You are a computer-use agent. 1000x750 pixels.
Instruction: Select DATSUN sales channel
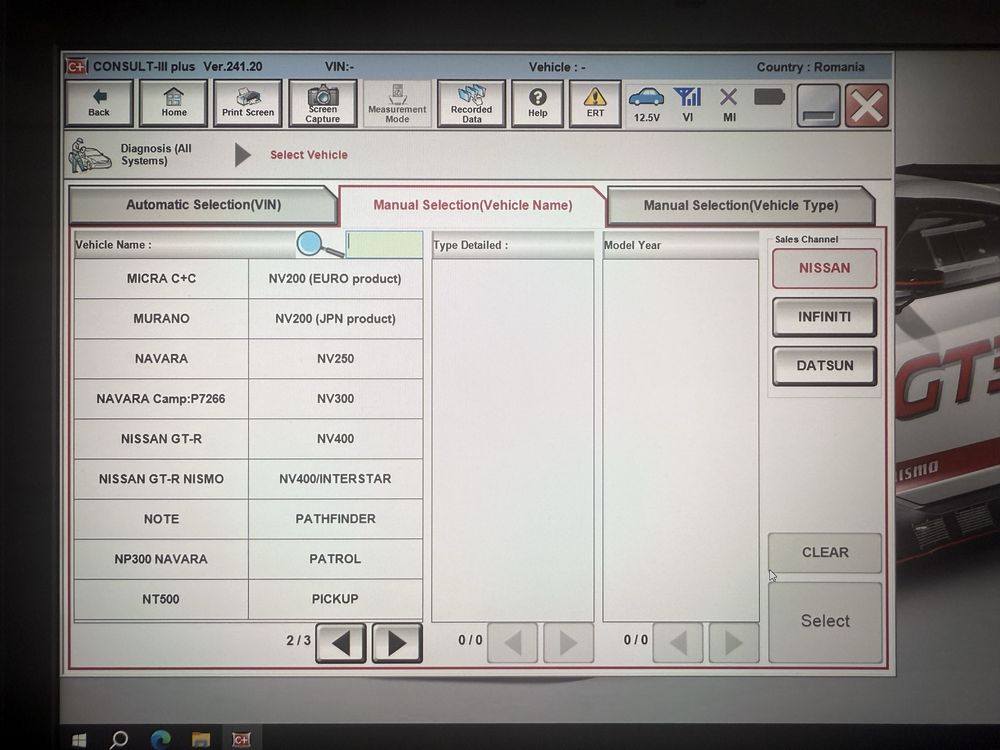click(825, 366)
